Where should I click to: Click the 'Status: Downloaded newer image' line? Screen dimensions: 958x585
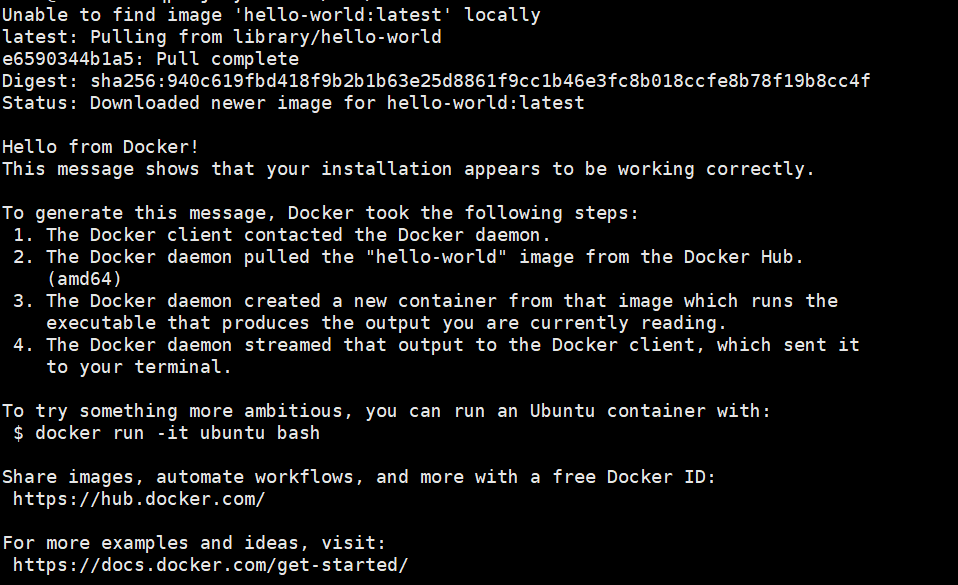pyautogui.click(x=293, y=103)
